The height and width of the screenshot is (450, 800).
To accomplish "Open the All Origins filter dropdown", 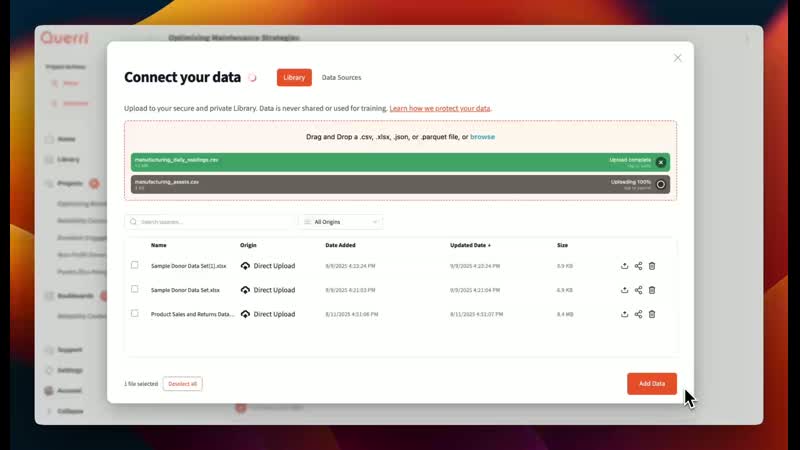I will (341, 222).
